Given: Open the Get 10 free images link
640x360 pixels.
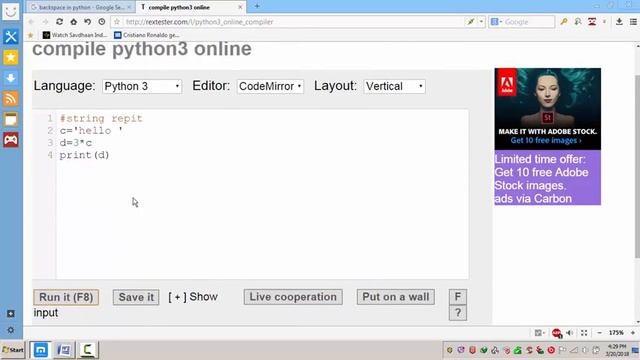Looking at the screenshot, I should click(x=546, y=140).
